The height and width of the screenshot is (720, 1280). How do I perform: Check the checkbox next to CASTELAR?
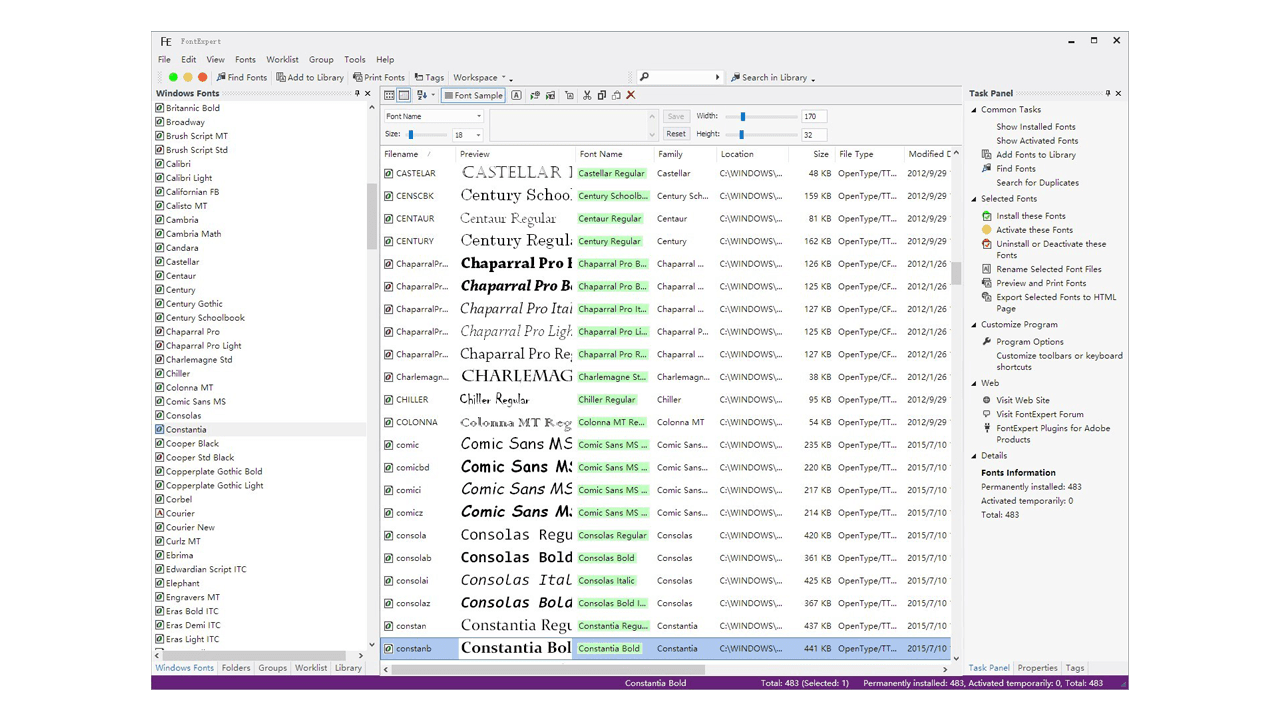tap(388, 173)
